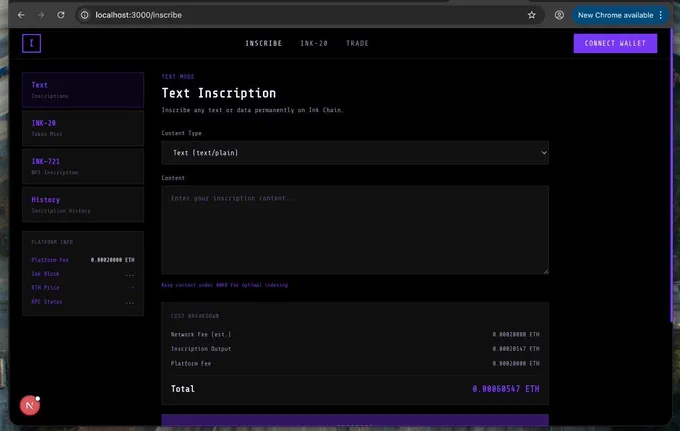Open the History sidebar tab
This screenshot has width=680, height=431.
(83, 205)
